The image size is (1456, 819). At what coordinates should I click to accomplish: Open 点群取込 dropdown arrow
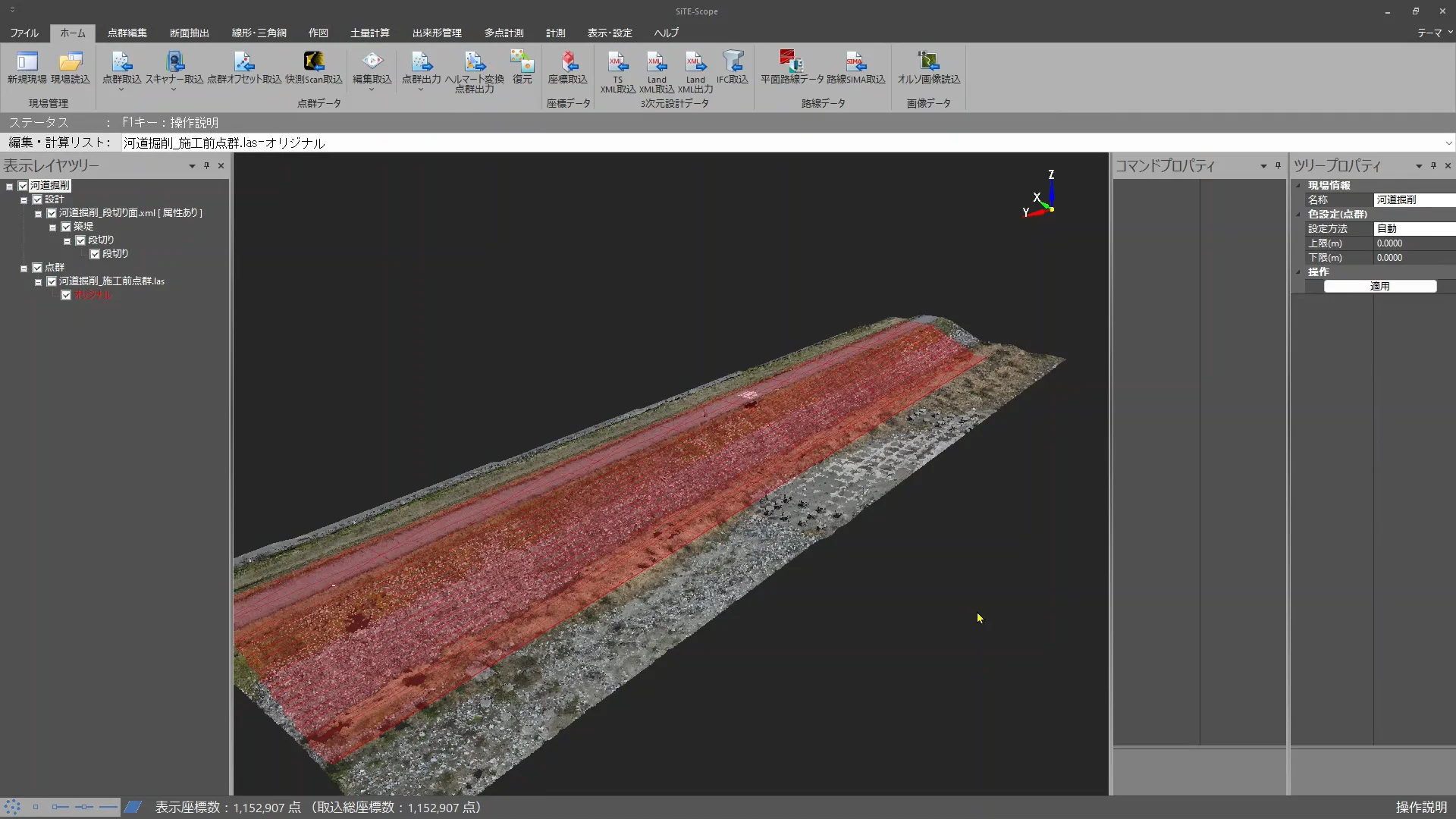[121, 89]
